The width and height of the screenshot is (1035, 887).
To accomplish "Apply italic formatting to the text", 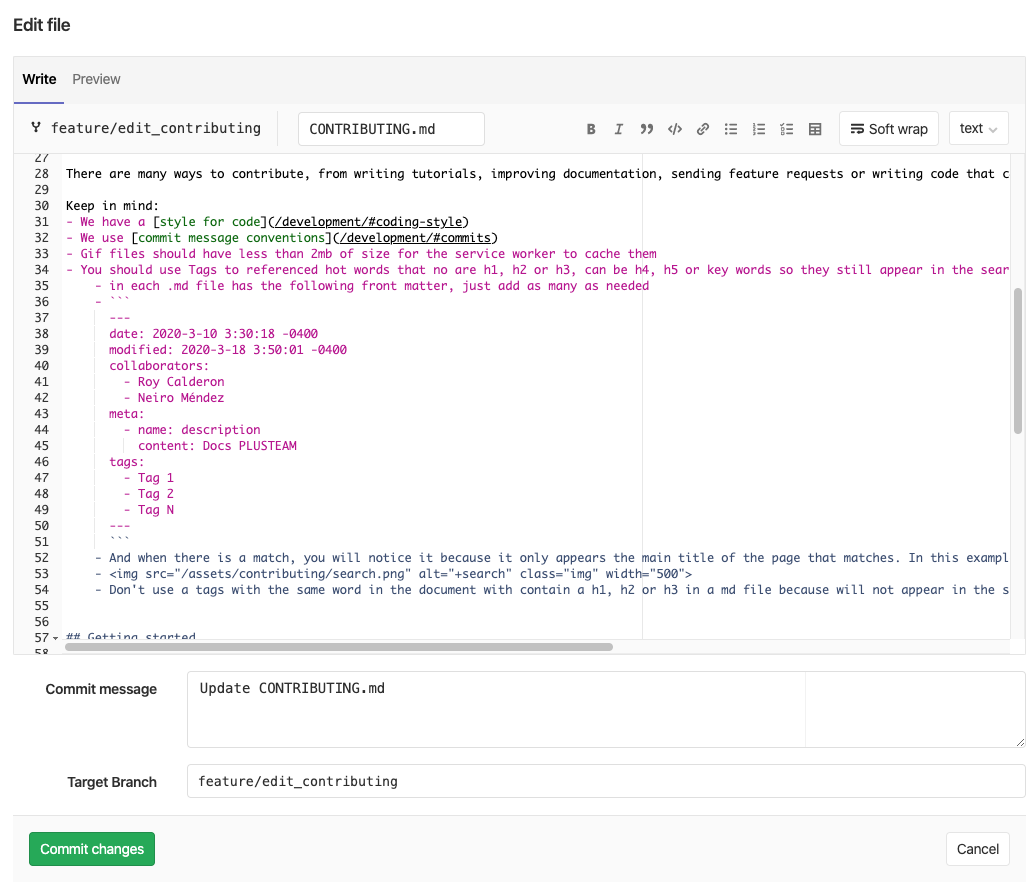I will [619, 129].
